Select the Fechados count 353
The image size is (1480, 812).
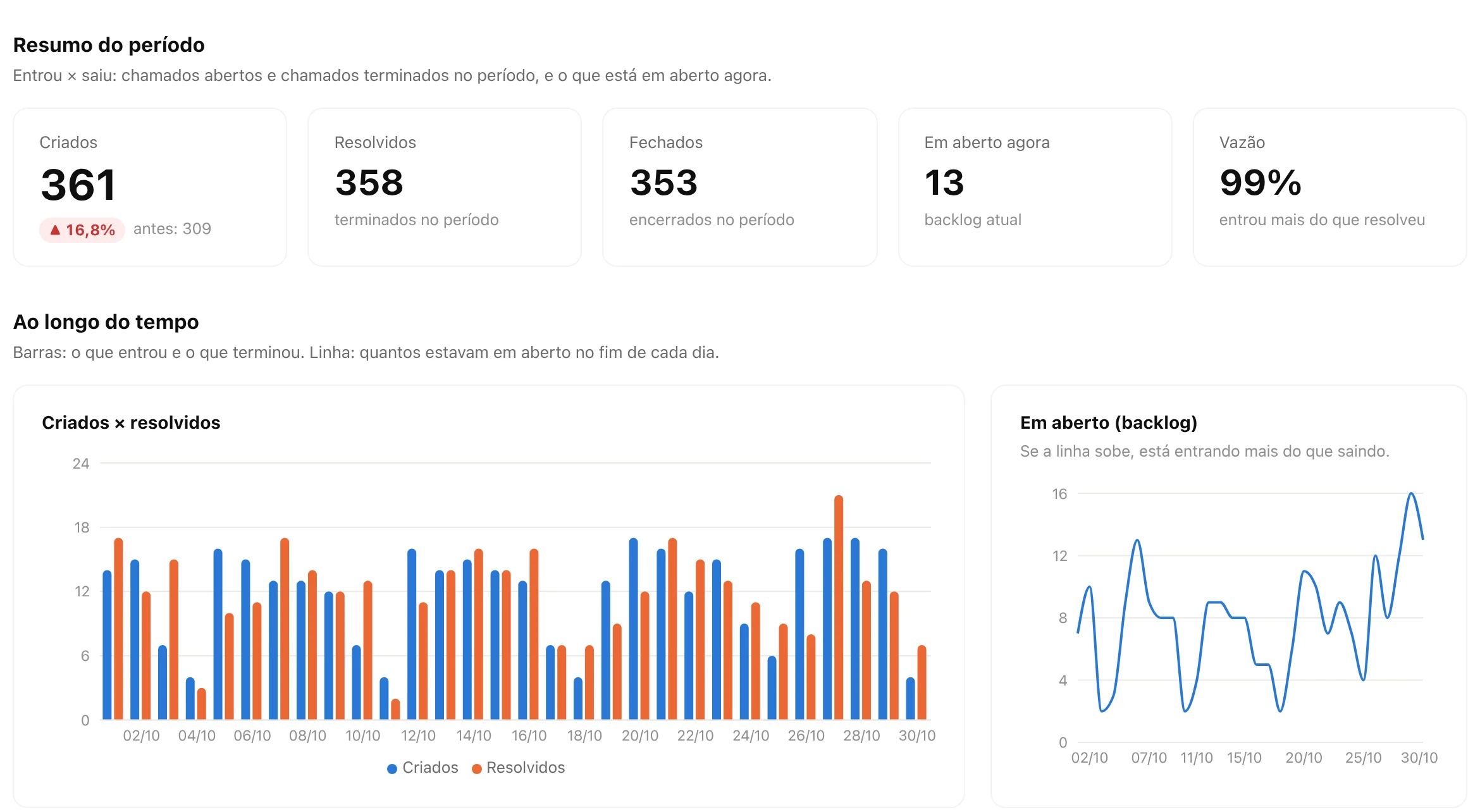coord(663,182)
